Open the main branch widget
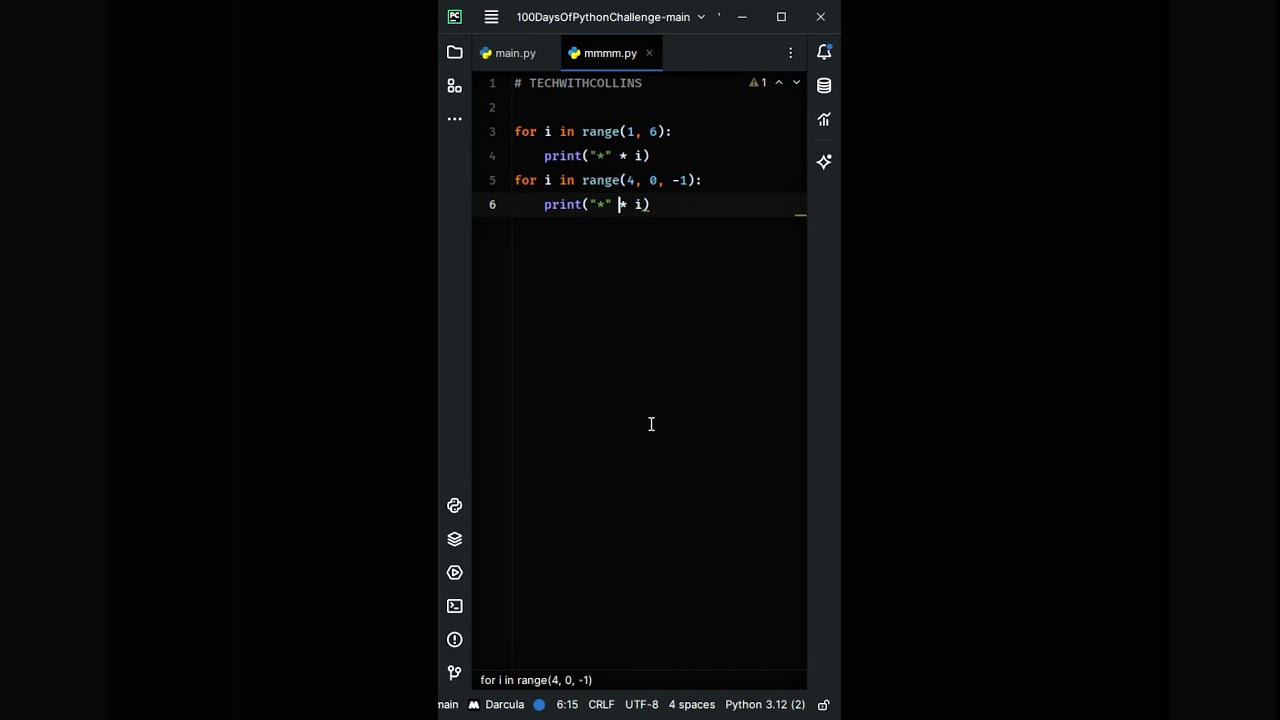 tap(448, 705)
